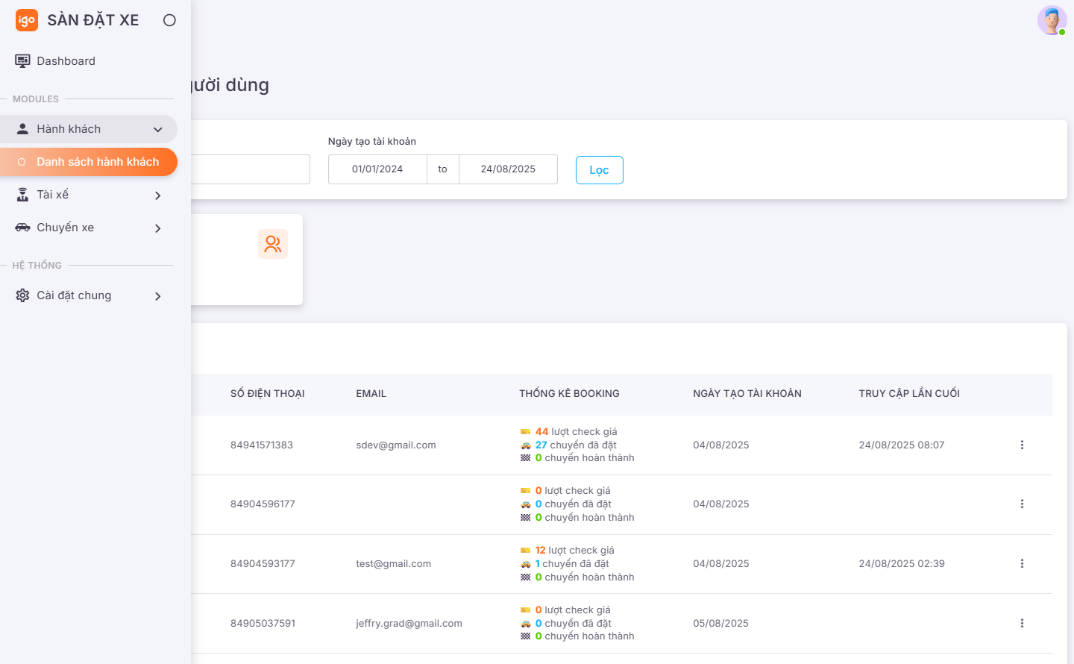Collapse the Hành khách menu chevron
Viewport: 1074px width, 664px height.
point(158,129)
